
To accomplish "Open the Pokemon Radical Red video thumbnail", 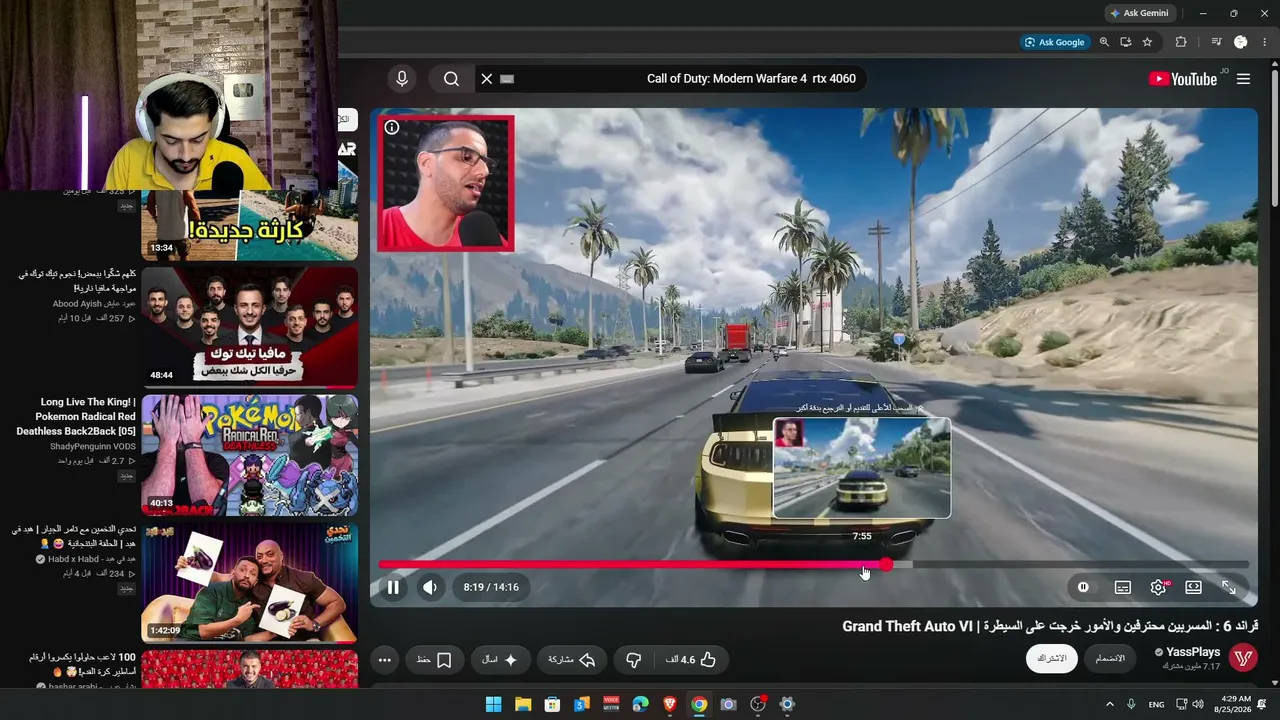I will [250, 455].
